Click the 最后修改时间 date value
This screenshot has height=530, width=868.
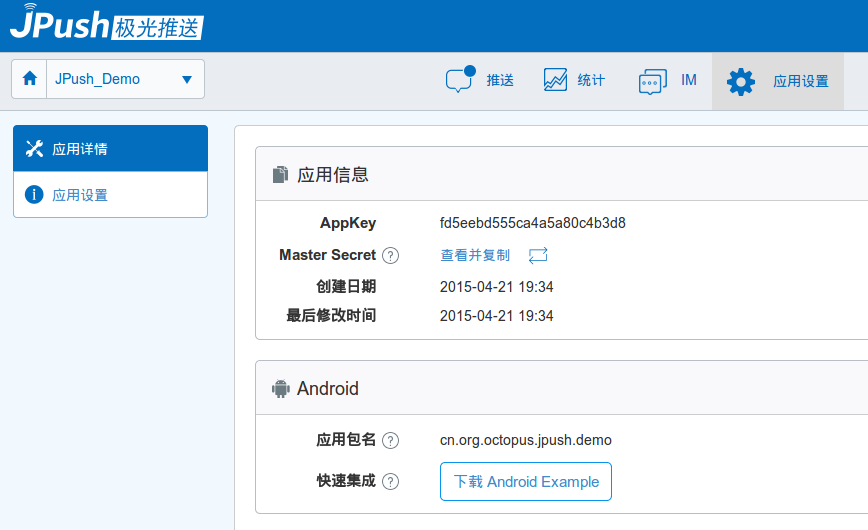(x=497, y=316)
